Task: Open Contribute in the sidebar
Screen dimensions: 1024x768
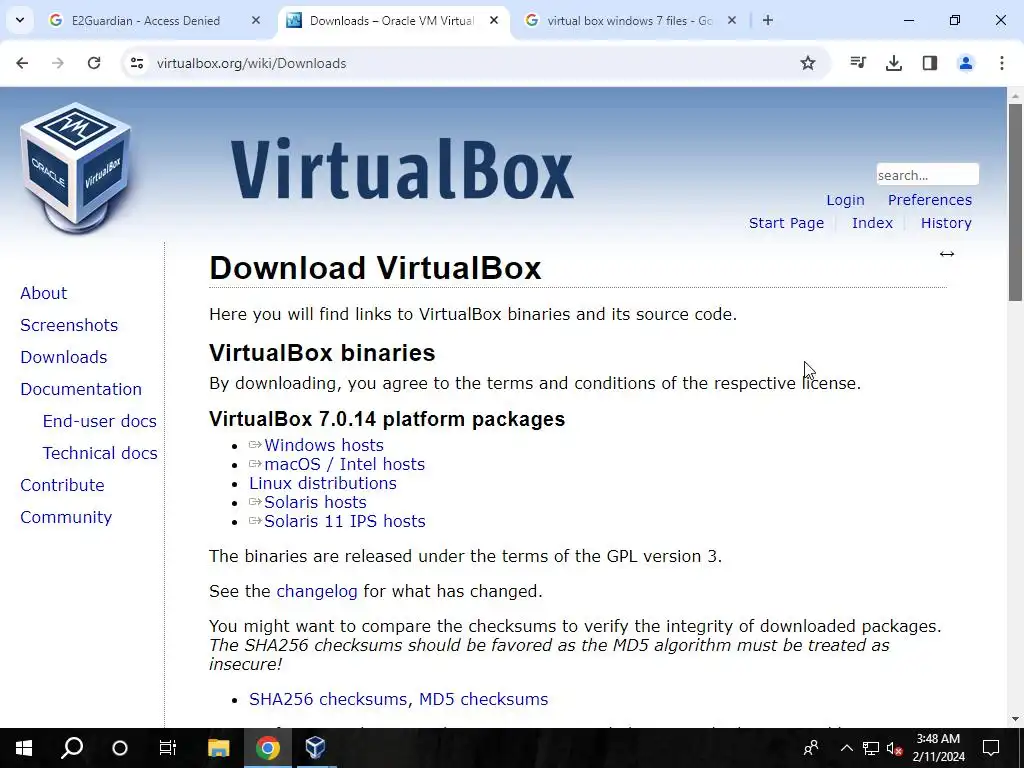Action: pyautogui.click(x=62, y=485)
